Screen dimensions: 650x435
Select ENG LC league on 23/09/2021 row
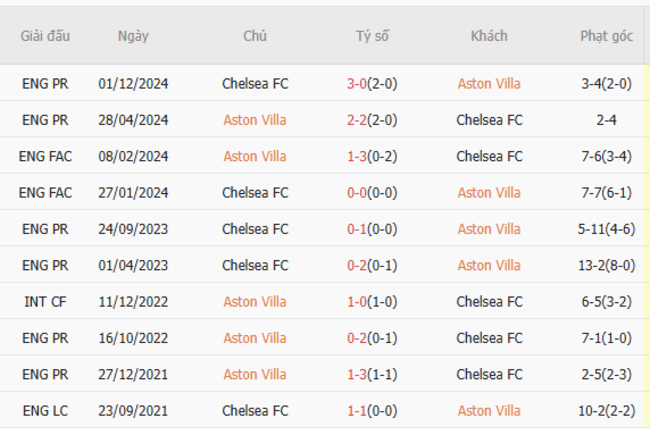45,411
